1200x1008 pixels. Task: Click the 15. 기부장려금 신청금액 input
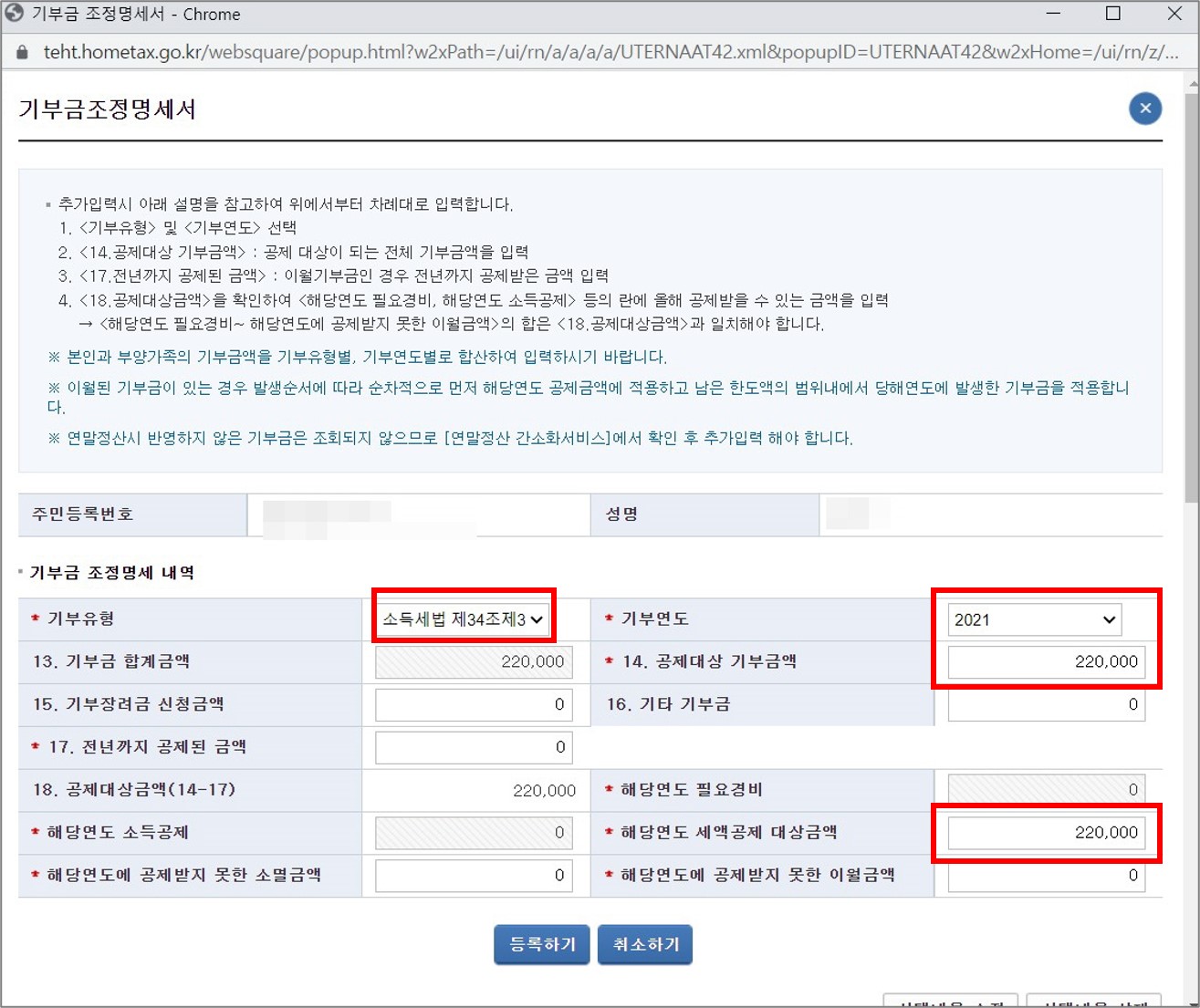coord(474,704)
